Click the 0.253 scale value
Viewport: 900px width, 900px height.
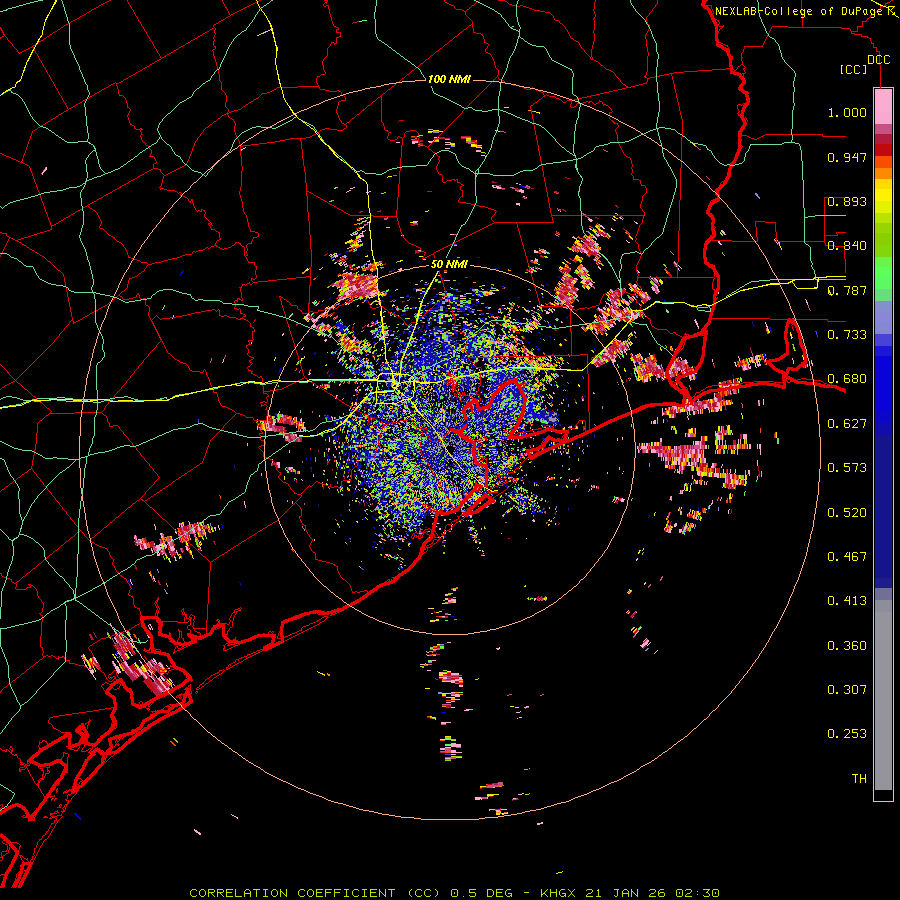pos(847,734)
